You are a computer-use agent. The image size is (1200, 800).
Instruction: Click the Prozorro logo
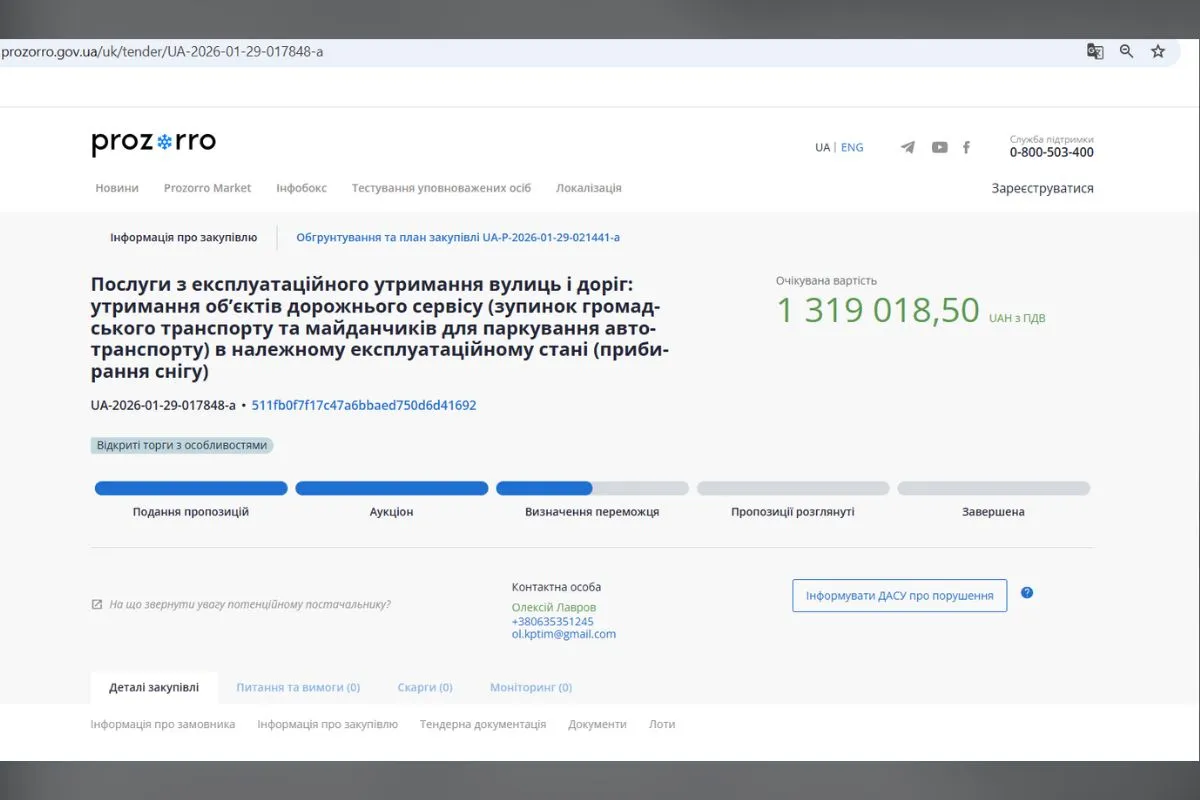(153, 141)
